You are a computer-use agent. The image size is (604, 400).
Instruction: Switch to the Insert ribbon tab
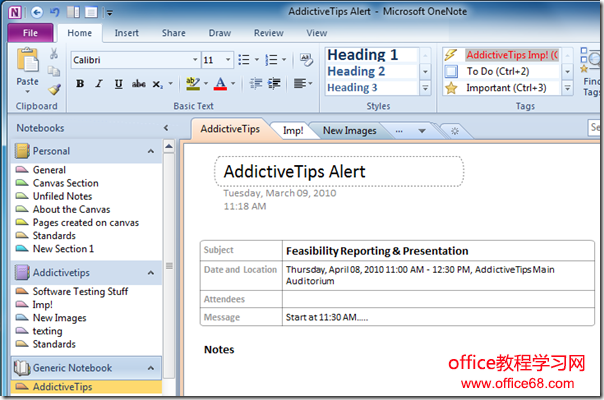pyautogui.click(x=127, y=33)
